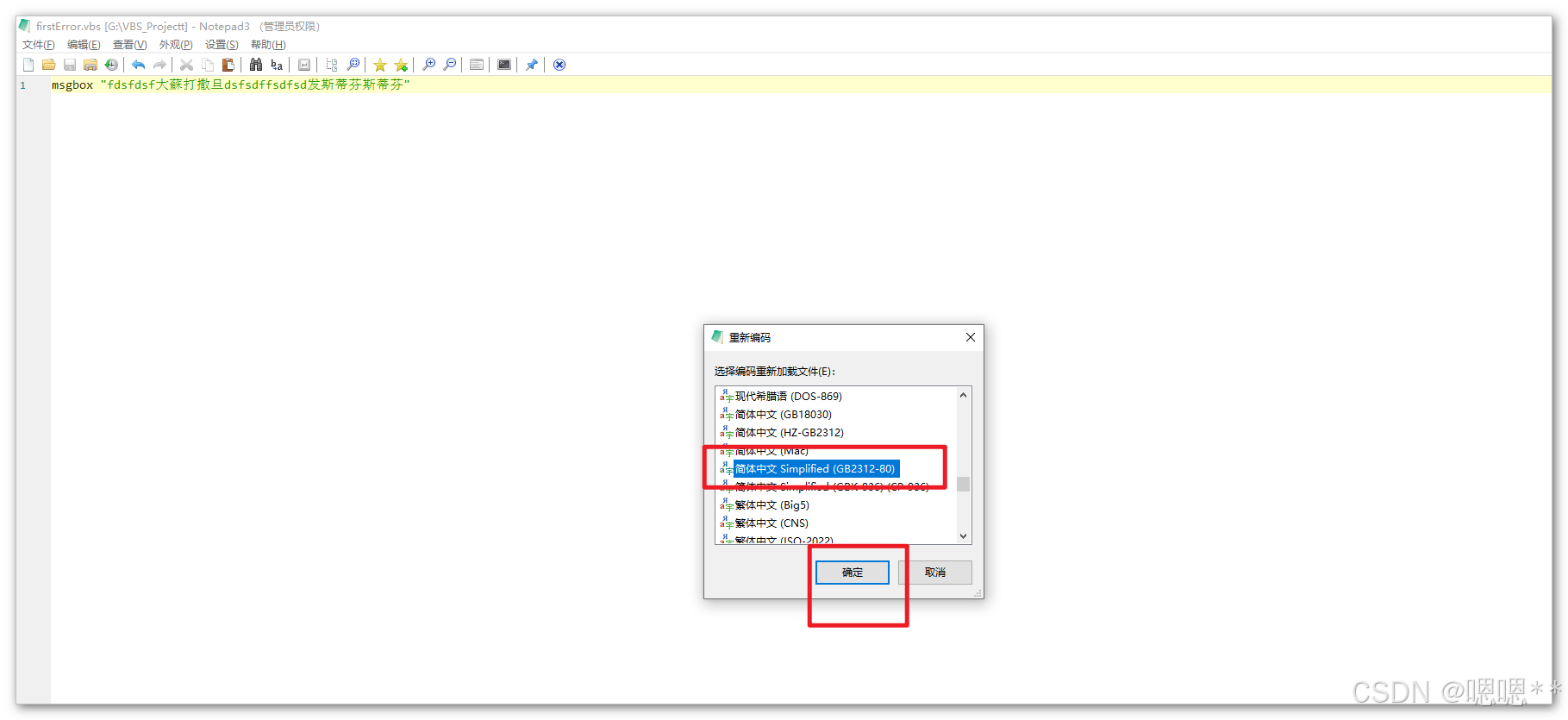Screen dimensions: 1568x720
Task: Toggle always on top pin icon
Action: pyautogui.click(x=532, y=65)
